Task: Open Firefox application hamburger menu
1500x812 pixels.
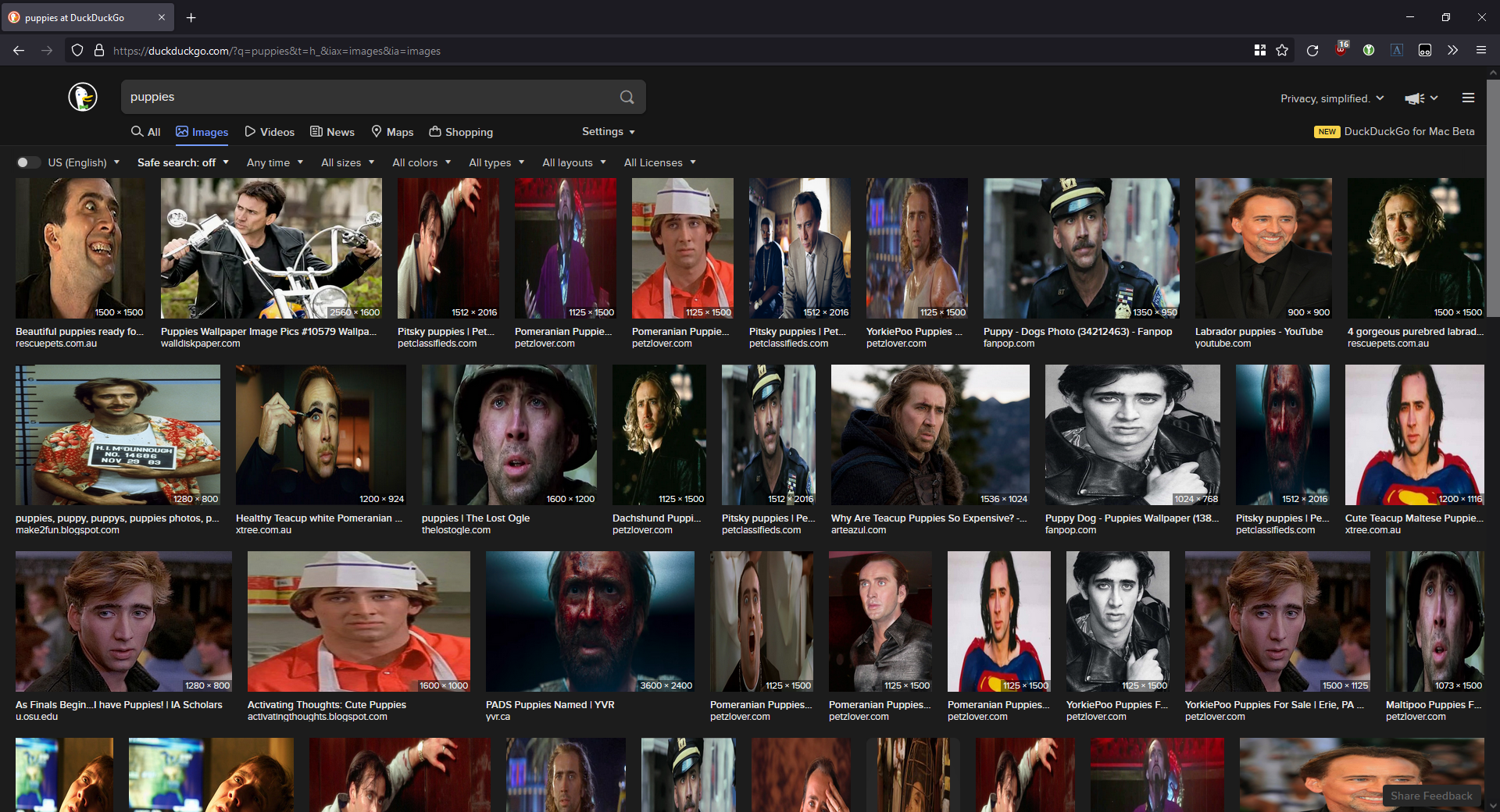Action: (1480, 51)
